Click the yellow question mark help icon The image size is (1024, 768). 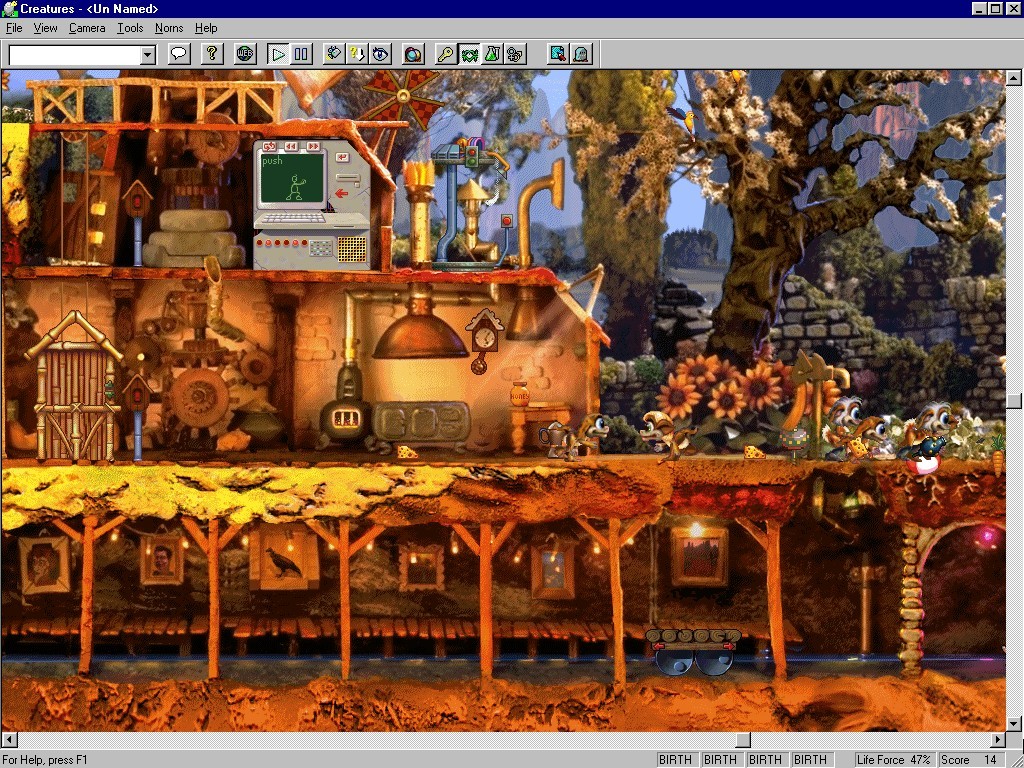212,54
